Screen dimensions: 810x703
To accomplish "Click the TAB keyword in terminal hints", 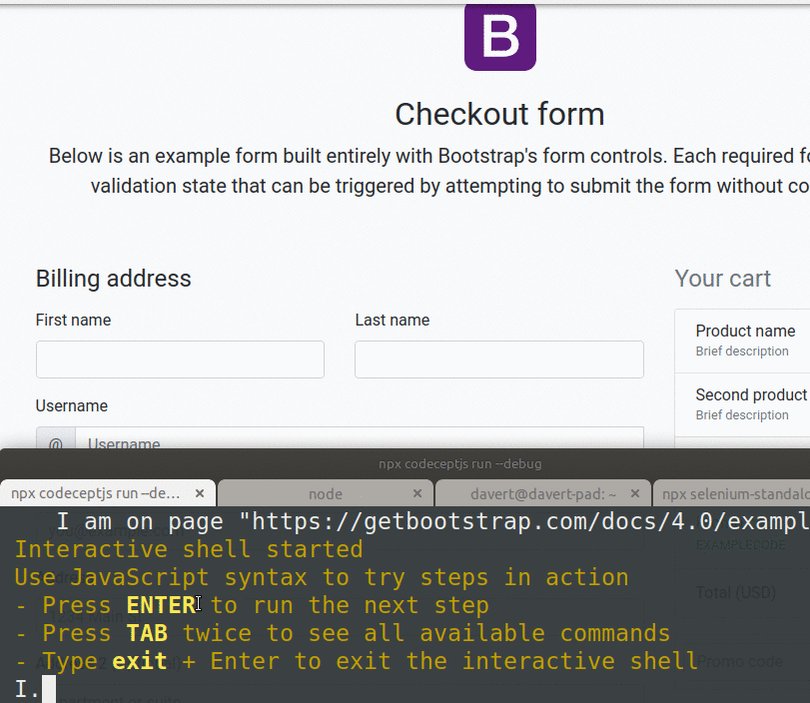I will [x=147, y=633].
